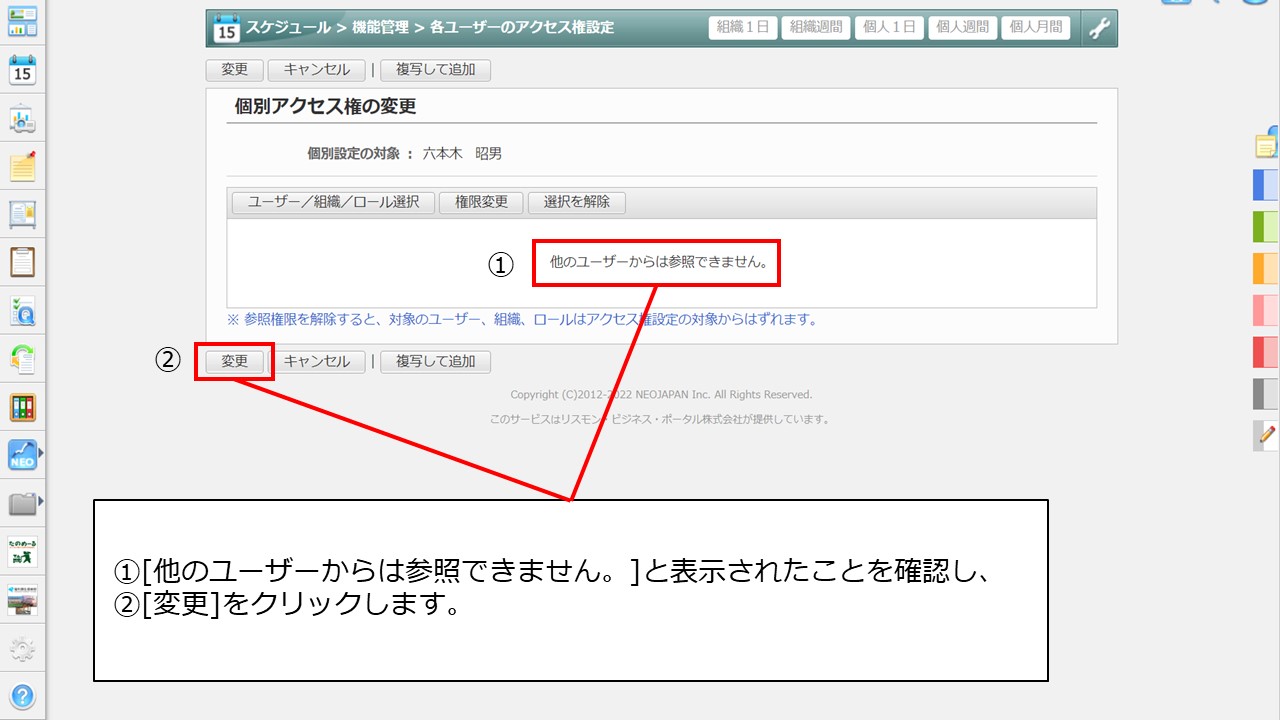Click ユーザー／組織／ロール選択 button
The image size is (1280, 720).
pos(333,202)
